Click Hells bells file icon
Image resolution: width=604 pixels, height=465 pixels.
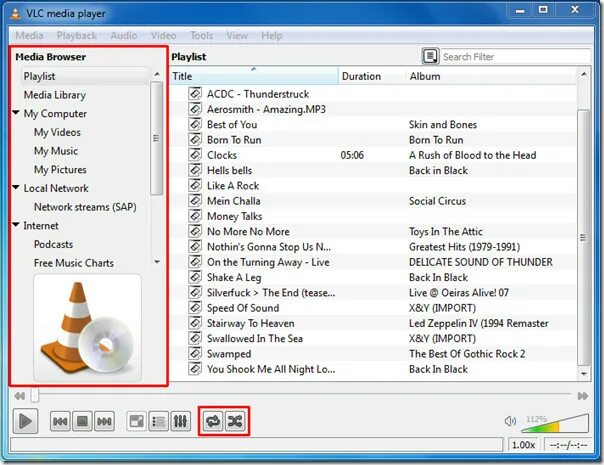[195, 170]
